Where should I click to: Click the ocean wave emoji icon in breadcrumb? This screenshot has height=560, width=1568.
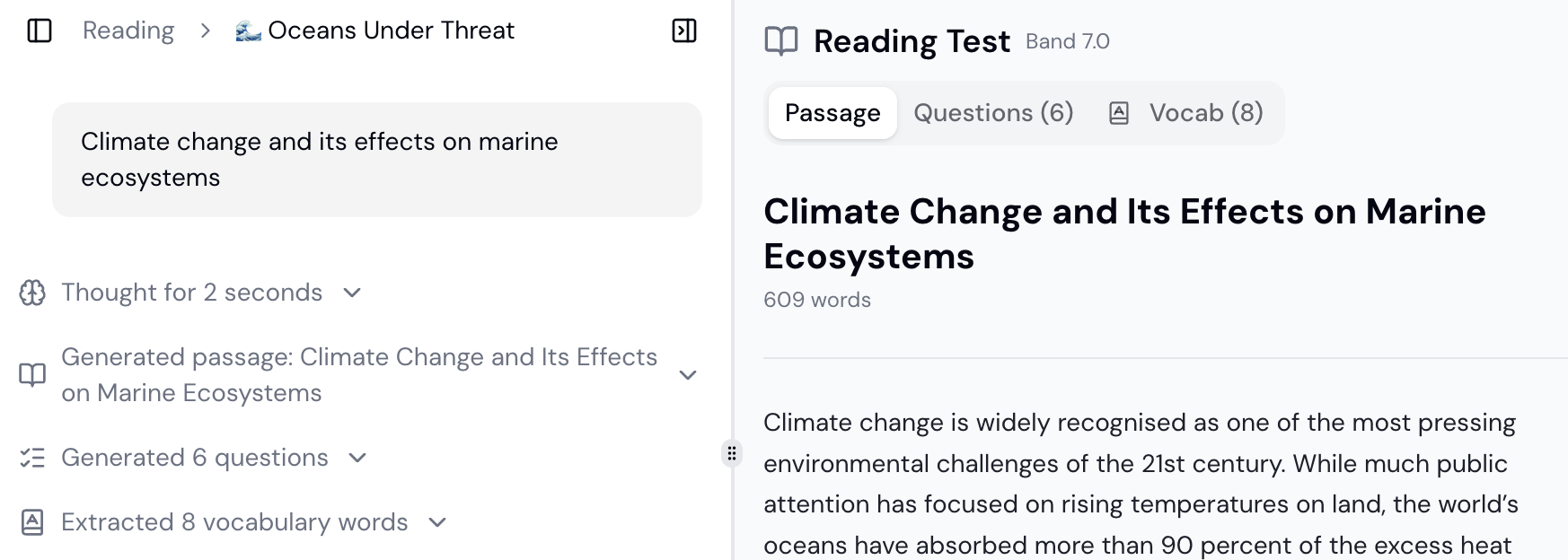coord(248,31)
